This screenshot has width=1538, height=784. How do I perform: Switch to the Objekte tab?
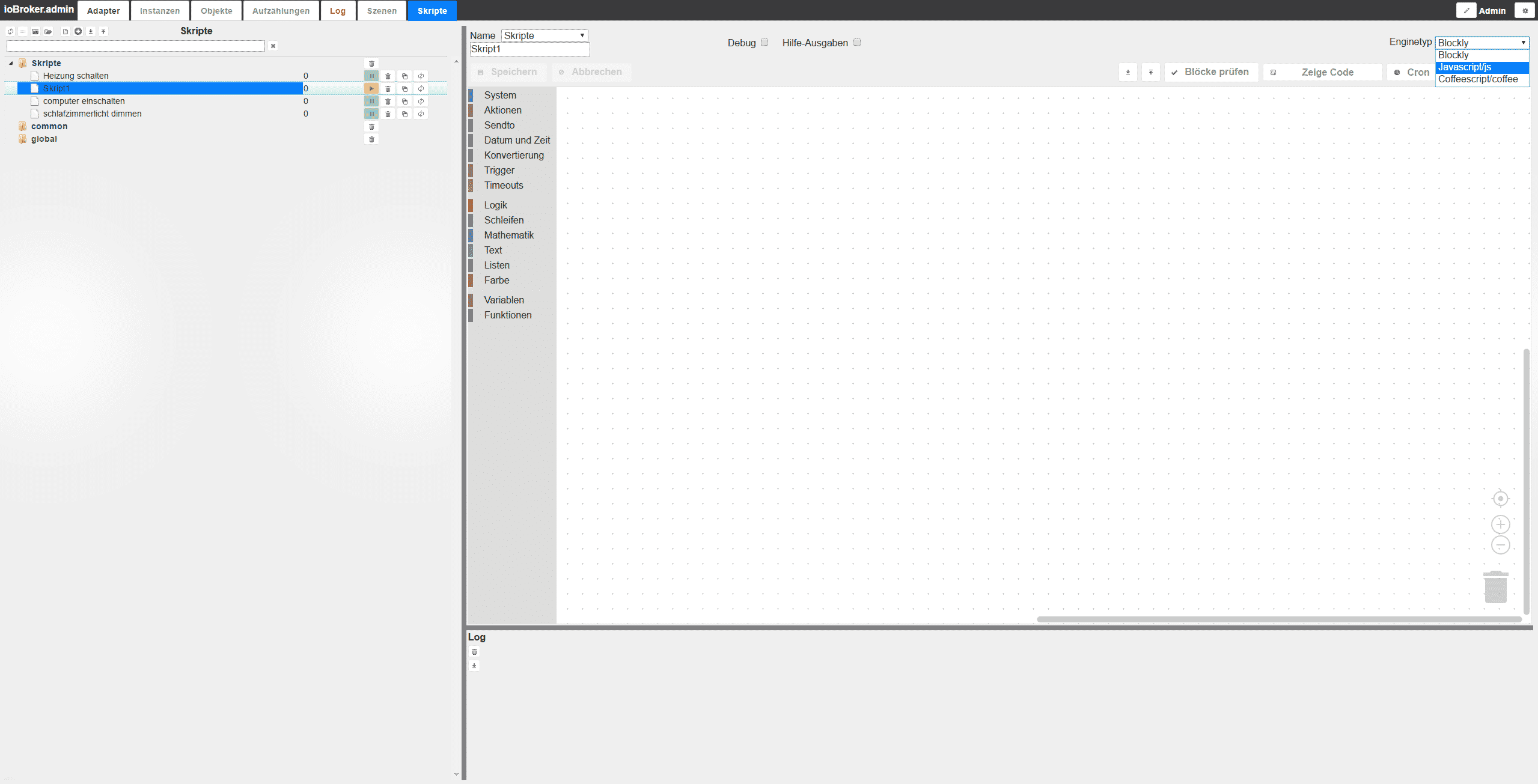216,11
